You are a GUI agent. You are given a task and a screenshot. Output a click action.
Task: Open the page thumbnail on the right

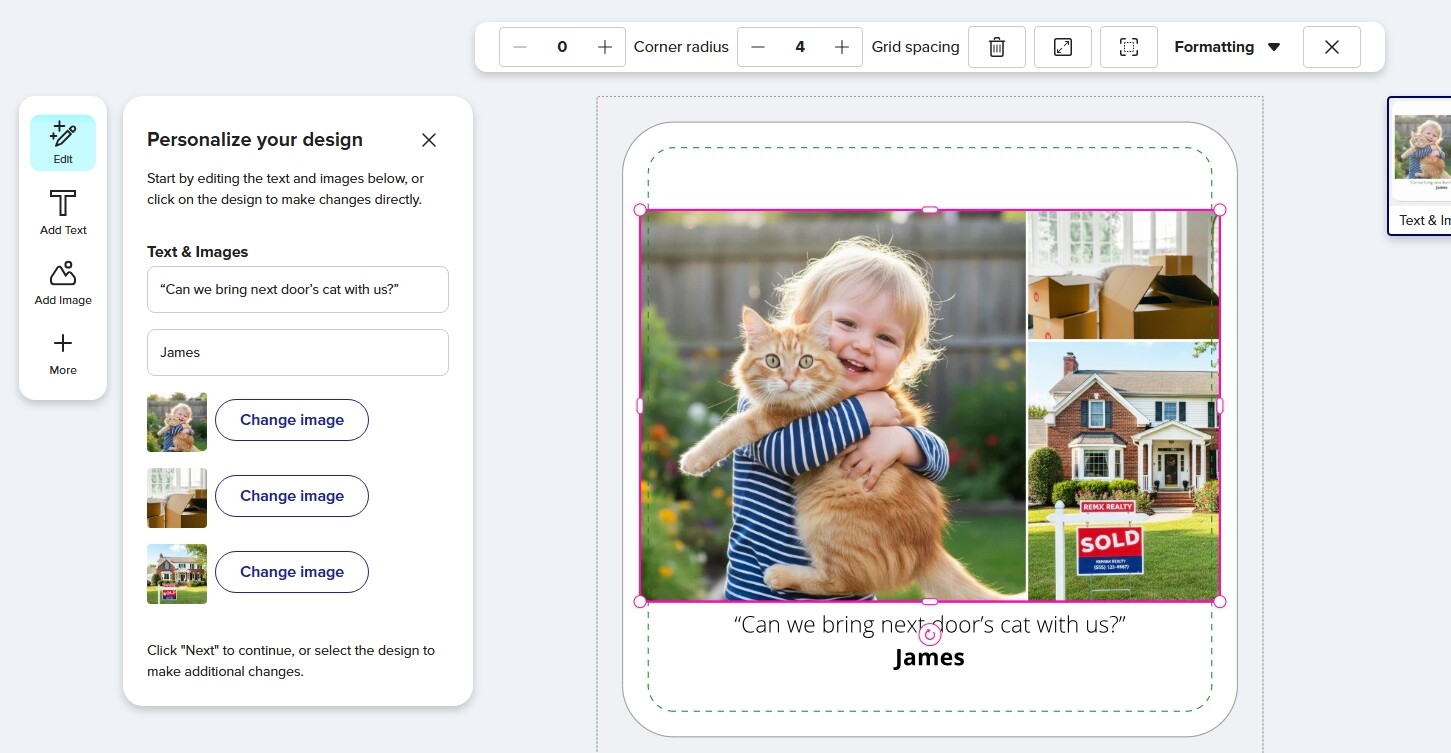click(1420, 166)
